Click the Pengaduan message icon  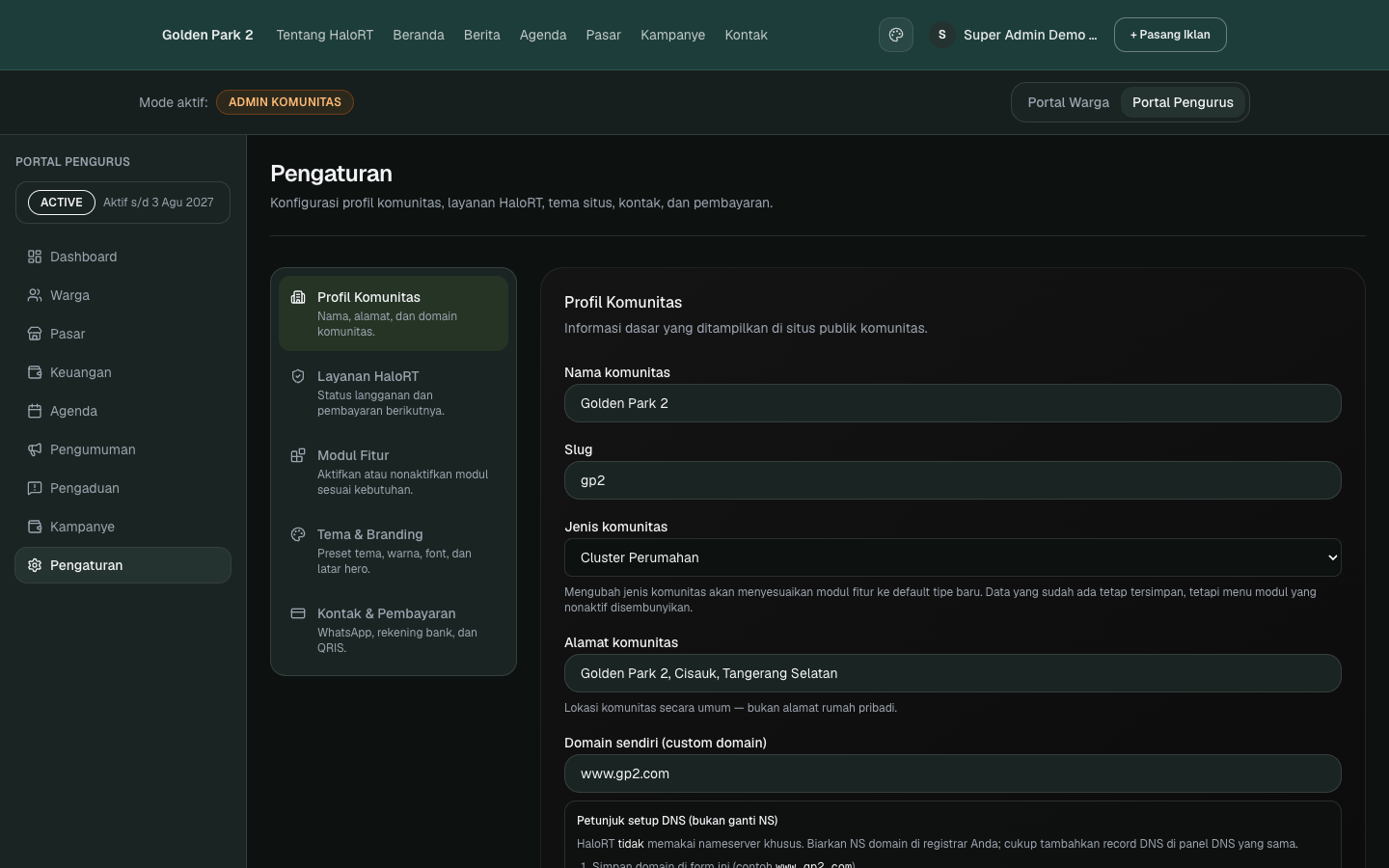point(35,488)
